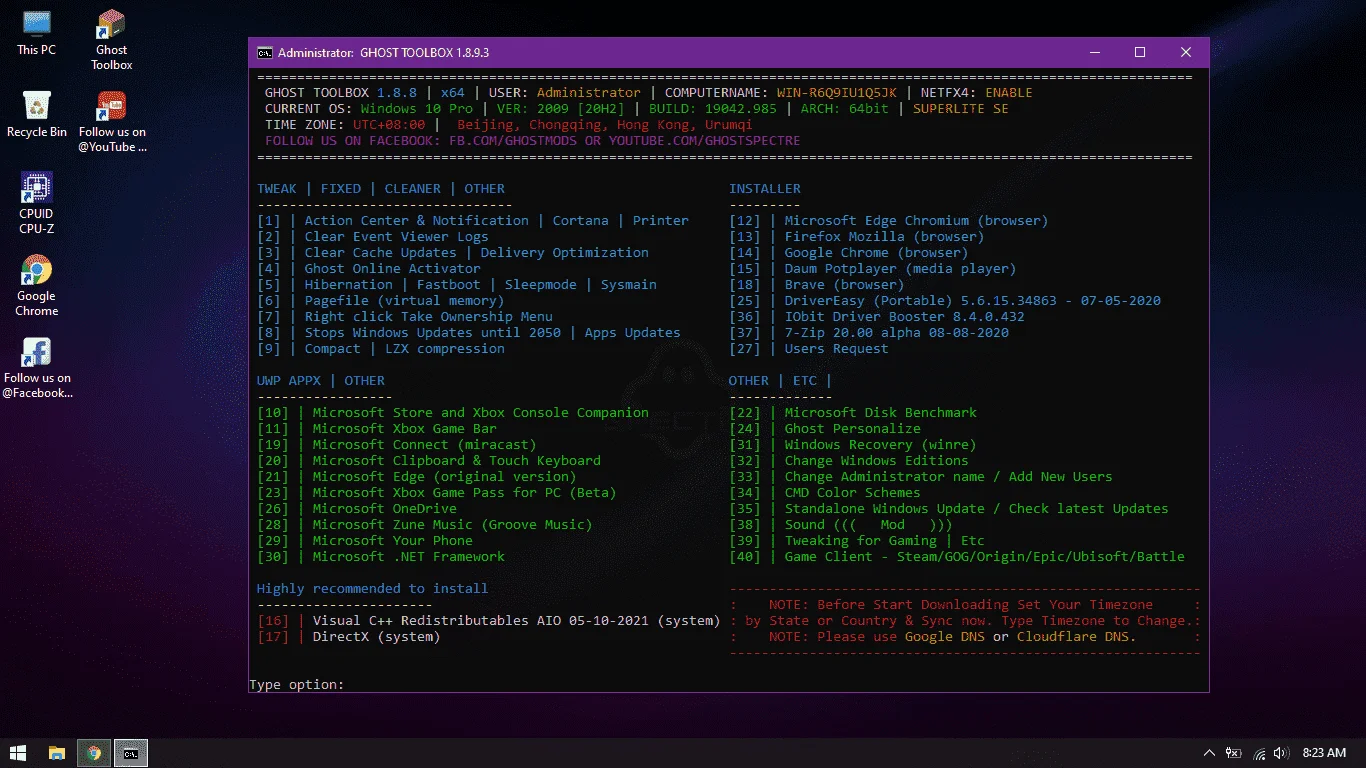Click the 'Users Request' option

(x=837, y=349)
